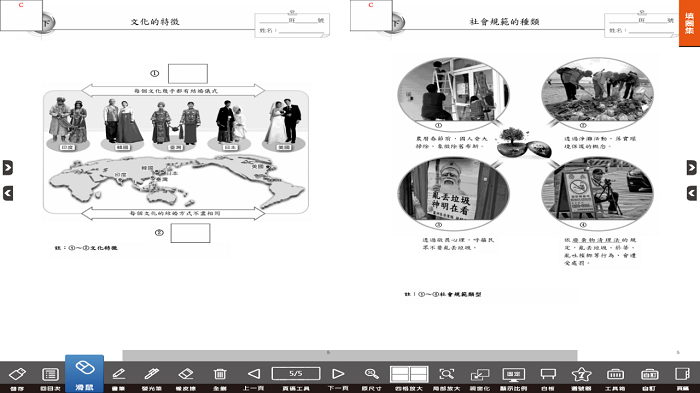Click the Western white-gown wedding couple figure

point(283,121)
